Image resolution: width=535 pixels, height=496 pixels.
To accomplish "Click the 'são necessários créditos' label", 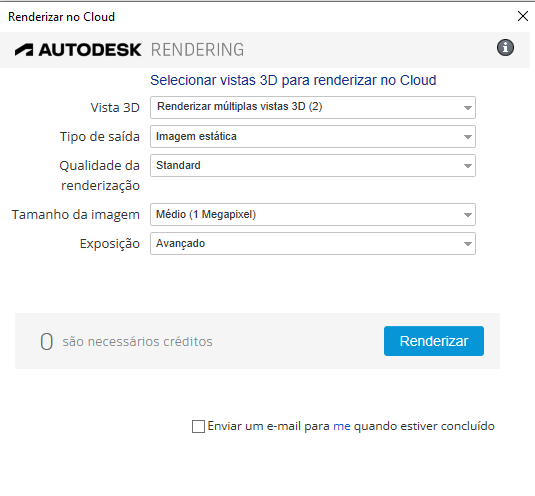I will point(137,341).
